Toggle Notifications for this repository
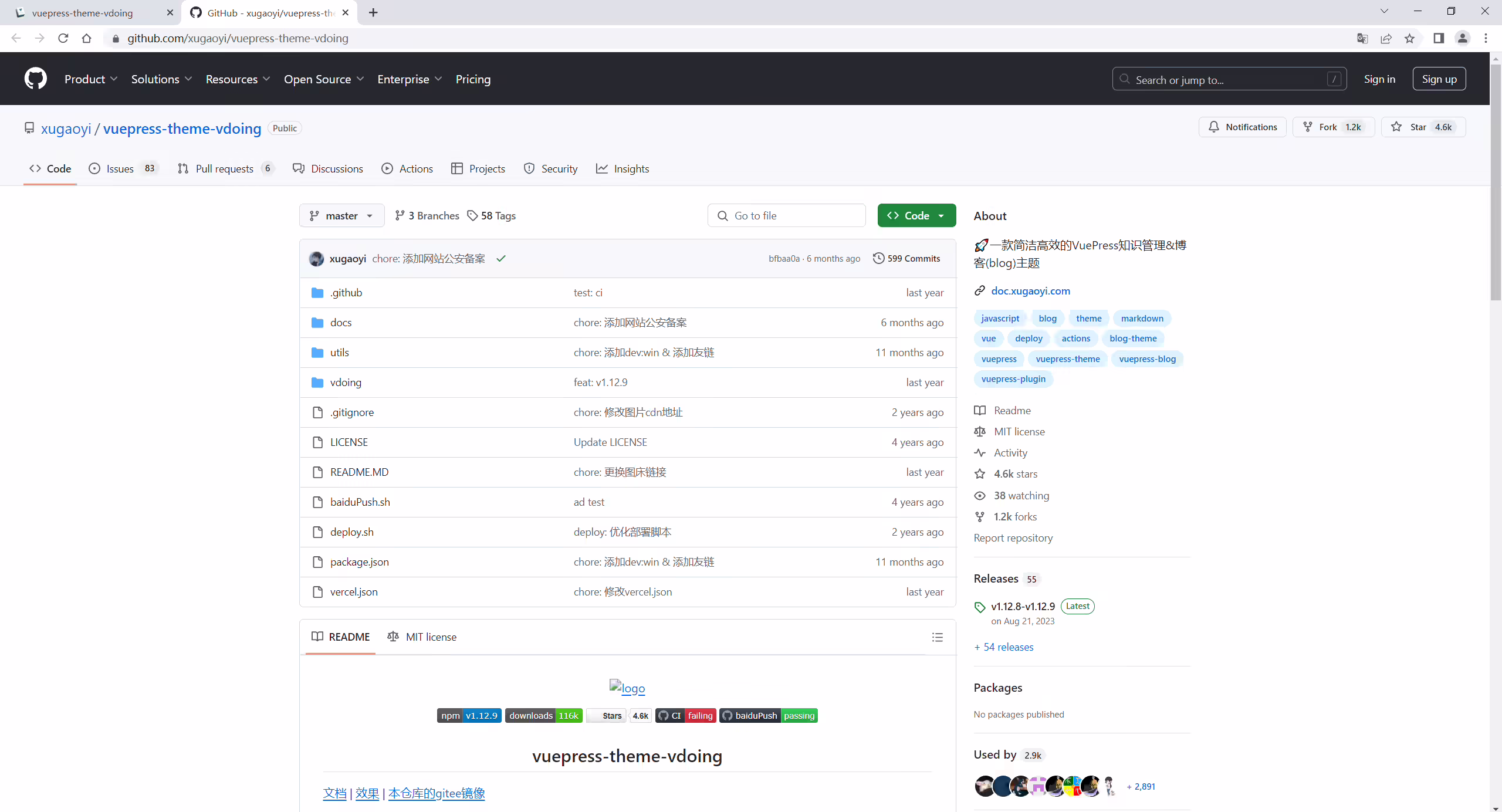Image resolution: width=1502 pixels, height=812 pixels. click(x=1242, y=127)
